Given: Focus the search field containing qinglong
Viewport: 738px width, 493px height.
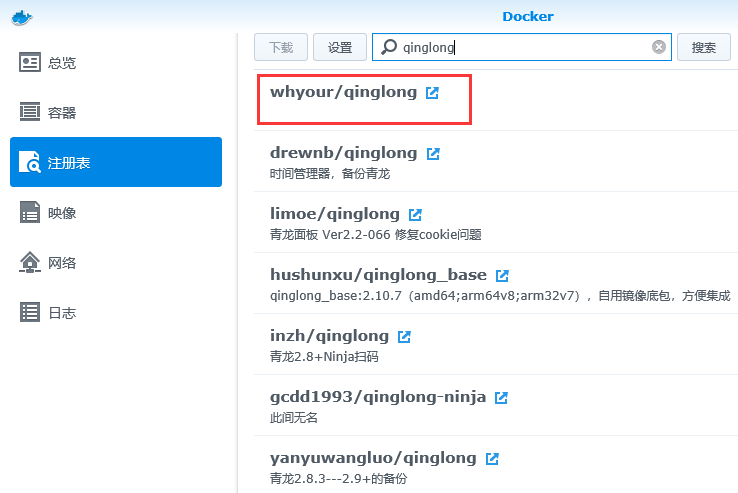Looking at the screenshot, I should 521,47.
